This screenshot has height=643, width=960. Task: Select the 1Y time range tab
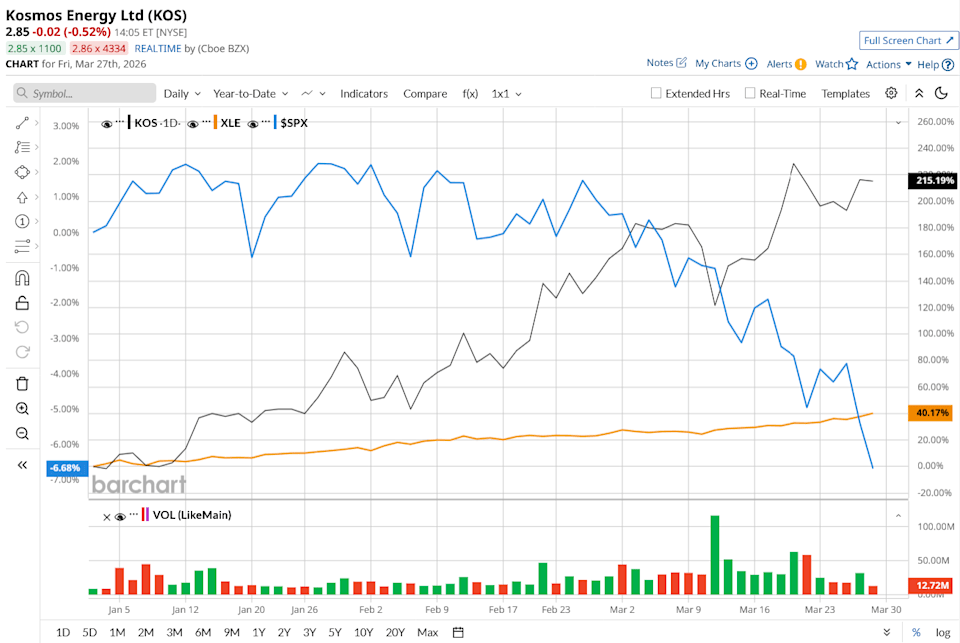(x=257, y=632)
